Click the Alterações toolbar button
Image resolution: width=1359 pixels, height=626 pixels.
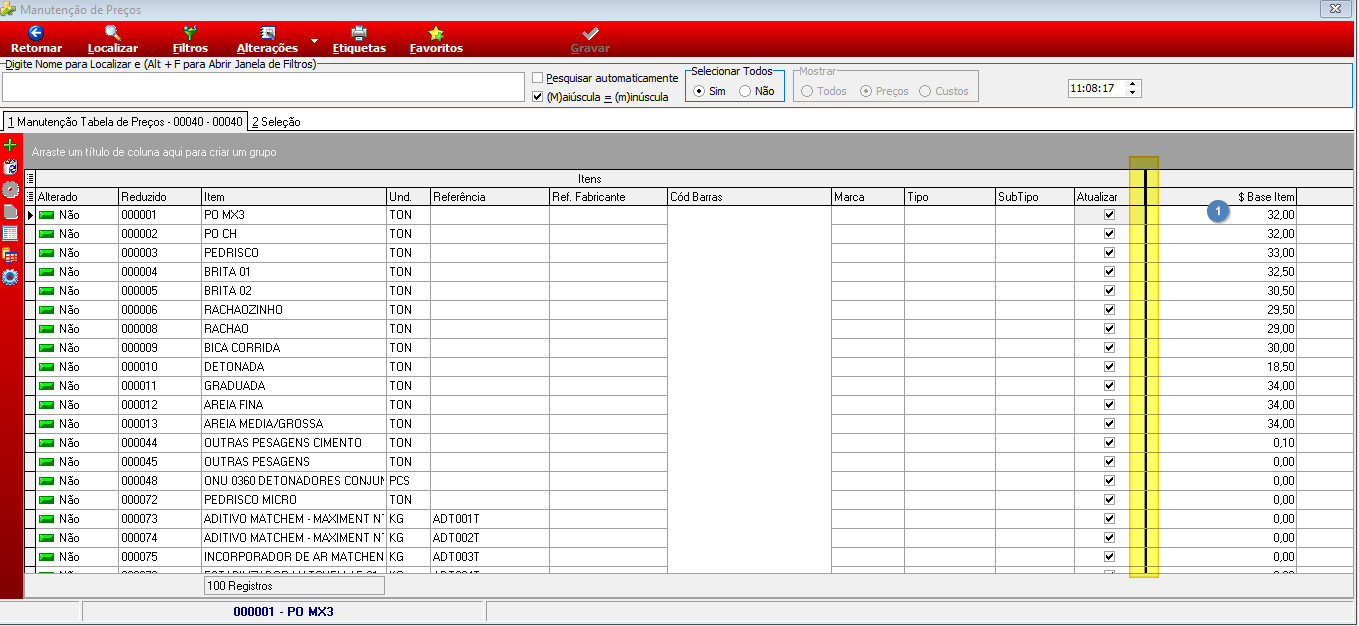267,40
